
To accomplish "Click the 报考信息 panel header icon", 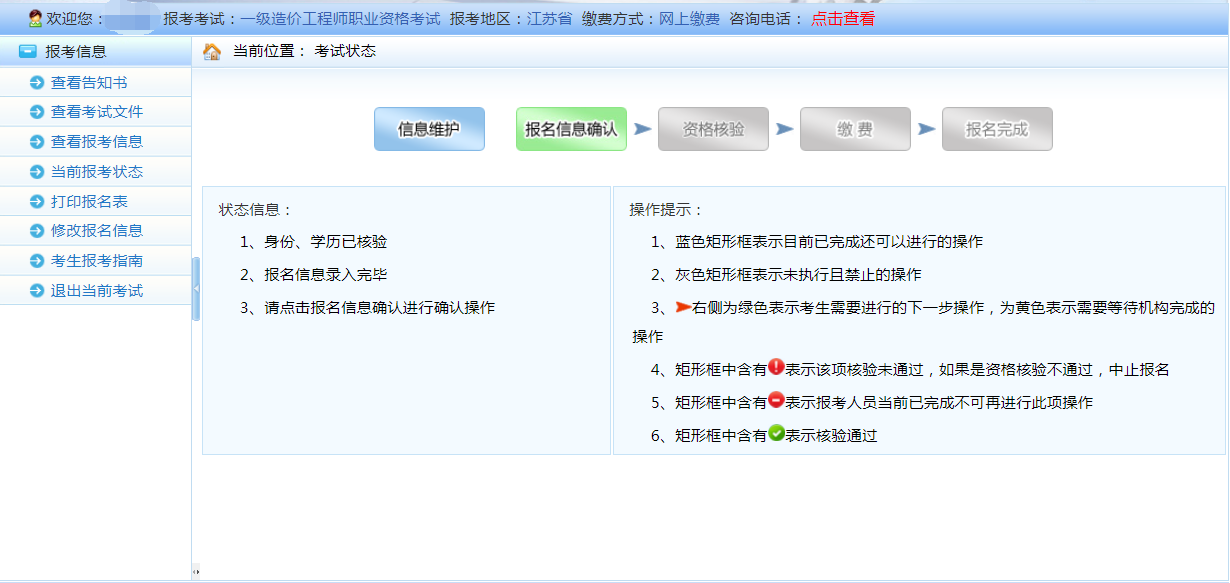I will (28, 51).
